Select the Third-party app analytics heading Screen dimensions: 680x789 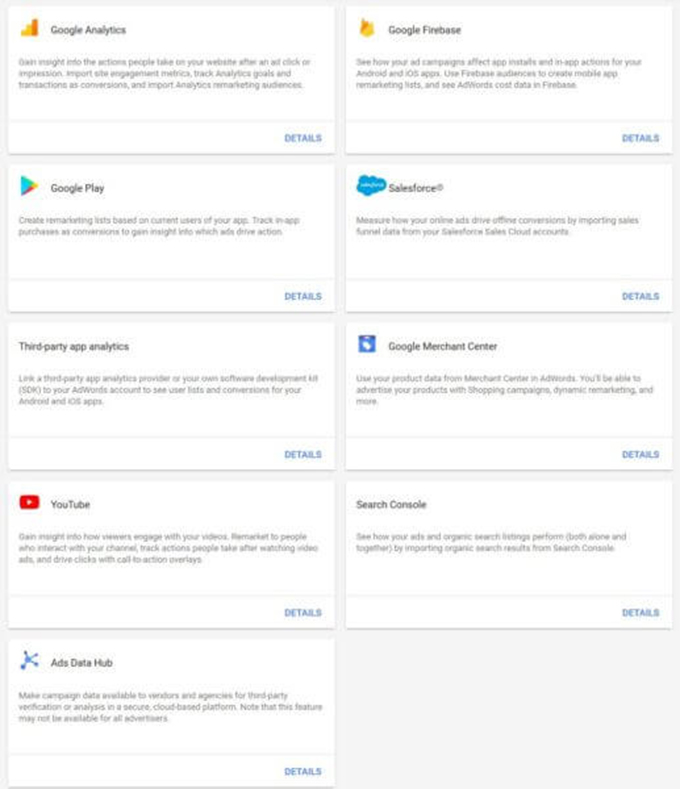(74, 346)
